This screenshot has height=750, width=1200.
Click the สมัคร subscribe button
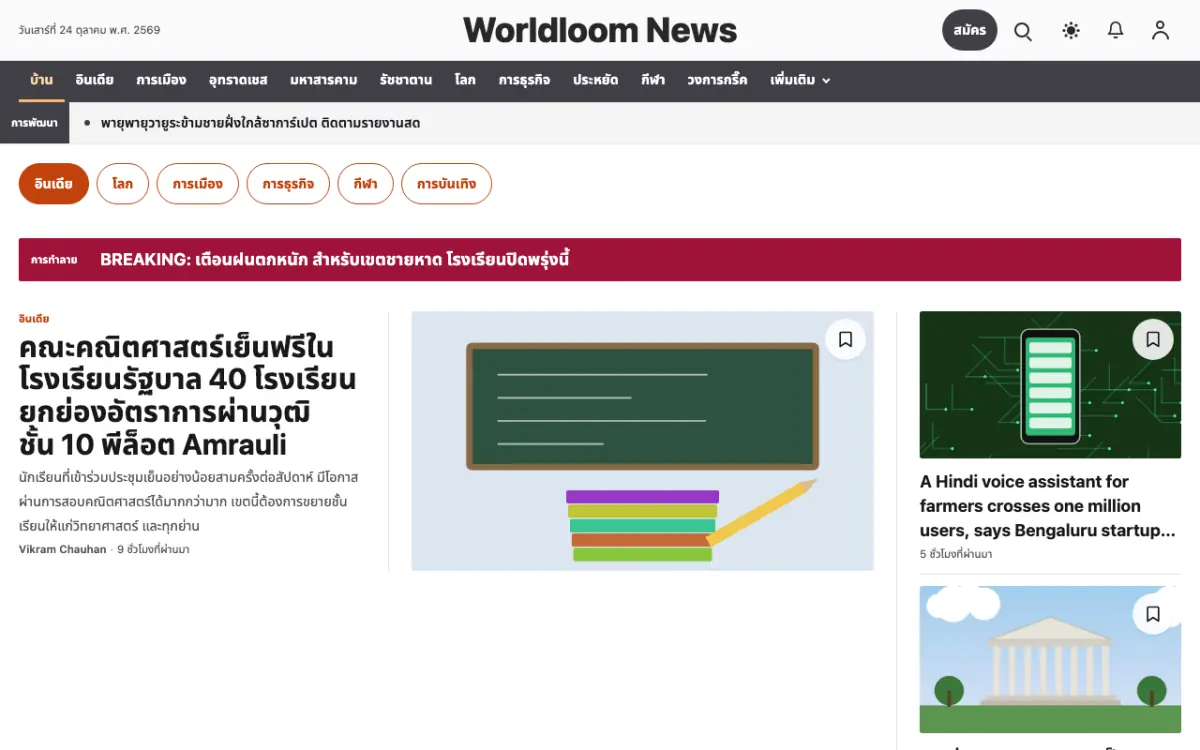tap(970, 30)
